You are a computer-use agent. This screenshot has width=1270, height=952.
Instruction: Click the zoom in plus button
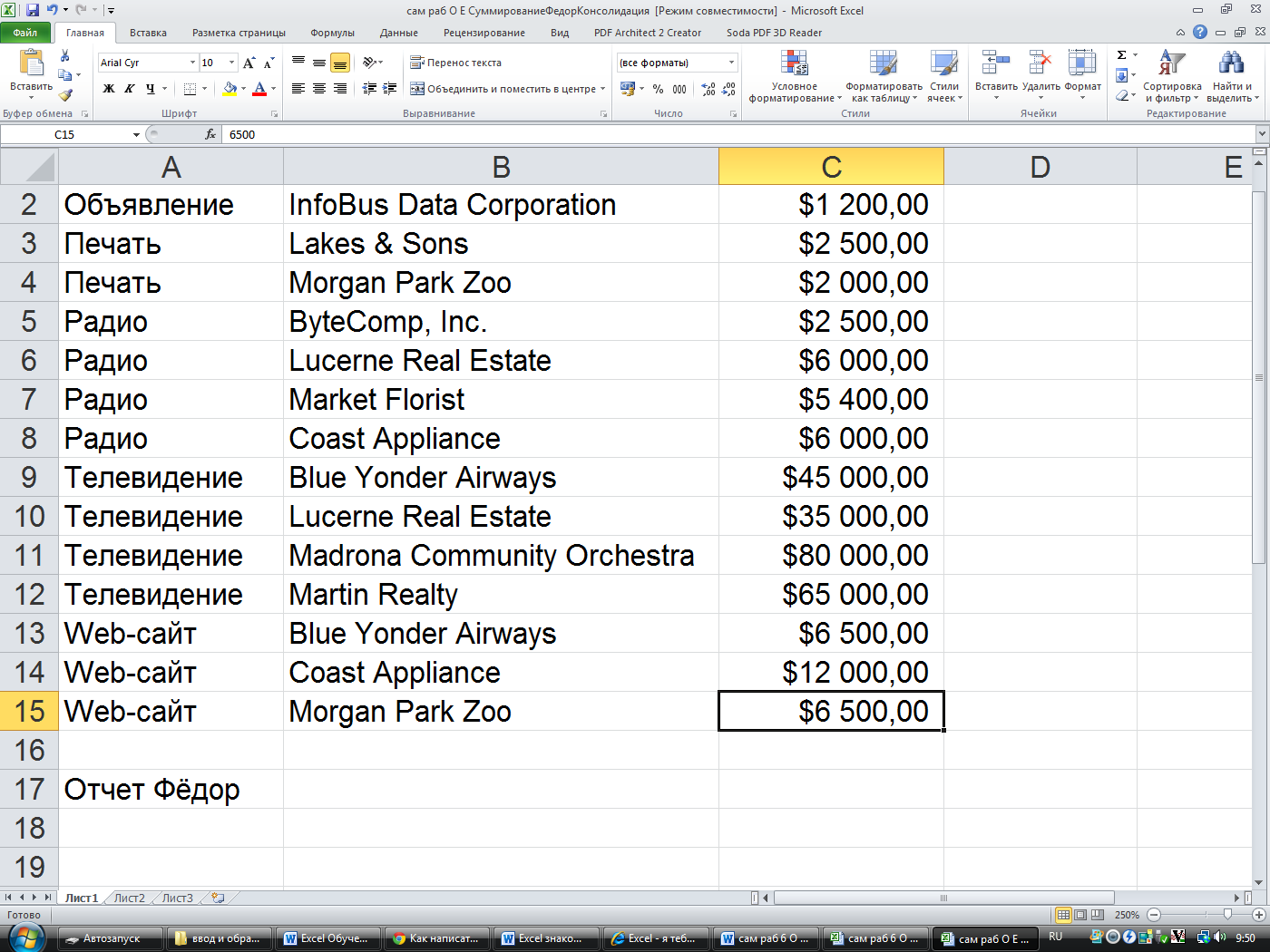pos(1258,915)
